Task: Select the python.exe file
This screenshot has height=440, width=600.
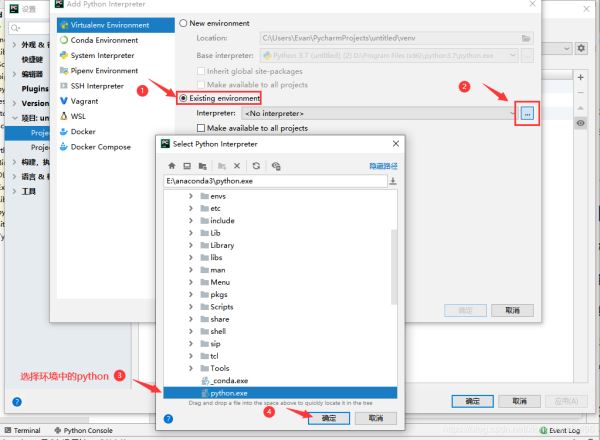Action: coord(280,393)
